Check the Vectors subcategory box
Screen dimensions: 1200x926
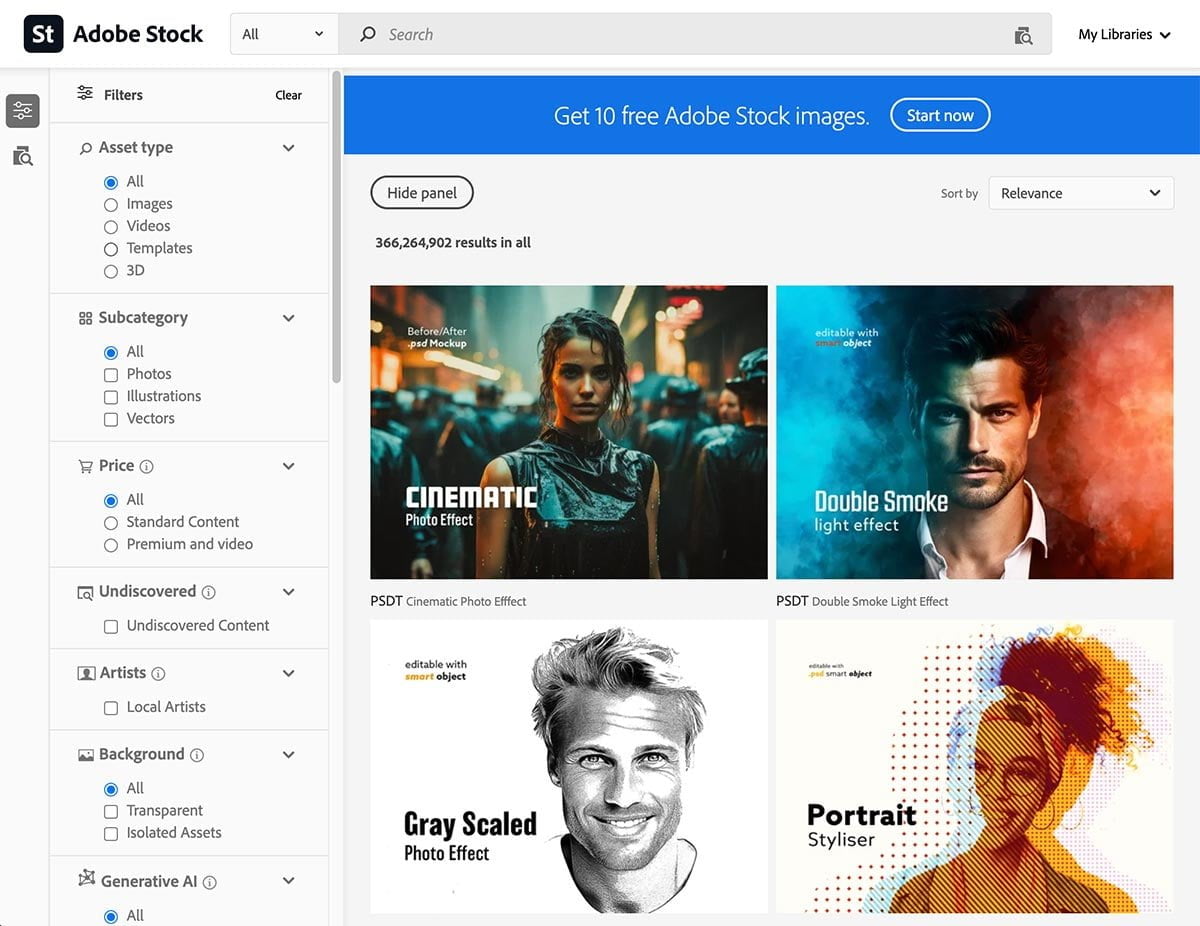click(x=111, y=419)
